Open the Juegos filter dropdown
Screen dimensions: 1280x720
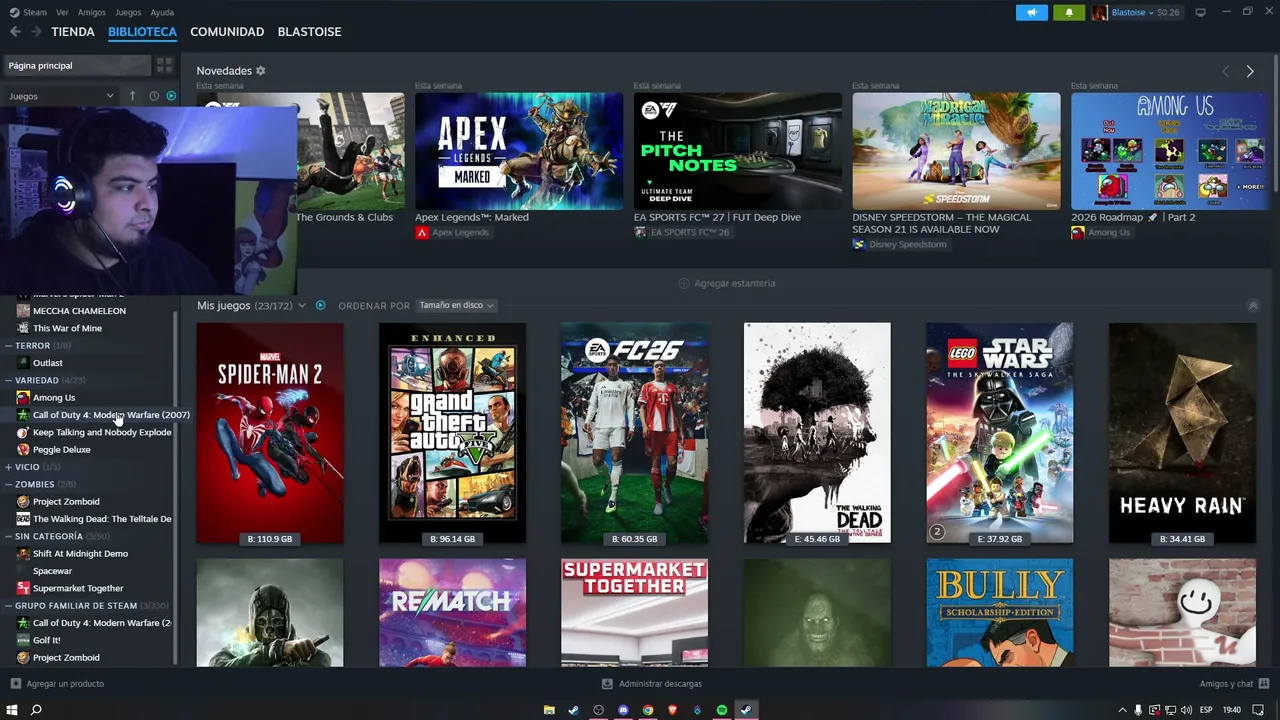61,96
